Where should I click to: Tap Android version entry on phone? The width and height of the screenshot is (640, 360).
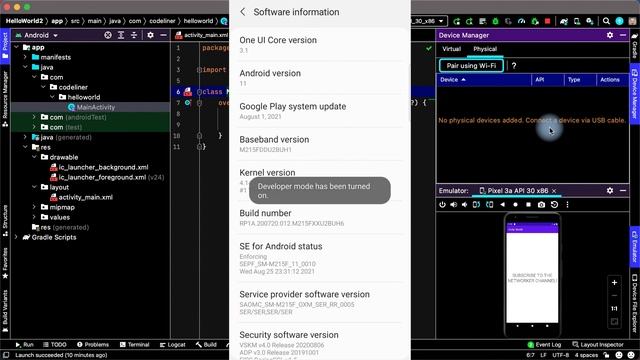click(320, 78)
